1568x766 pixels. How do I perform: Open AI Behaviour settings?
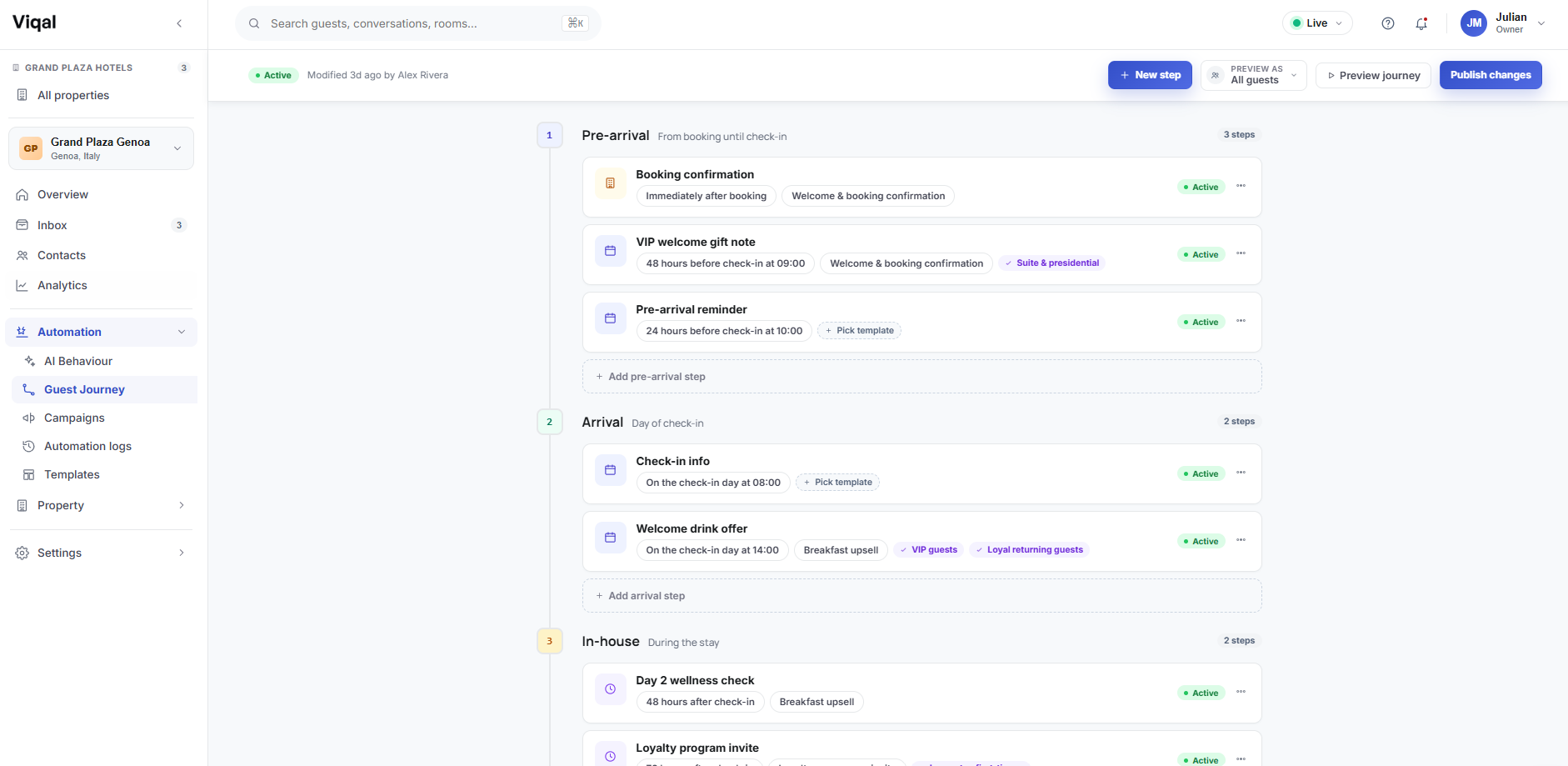tap(105, 361)
